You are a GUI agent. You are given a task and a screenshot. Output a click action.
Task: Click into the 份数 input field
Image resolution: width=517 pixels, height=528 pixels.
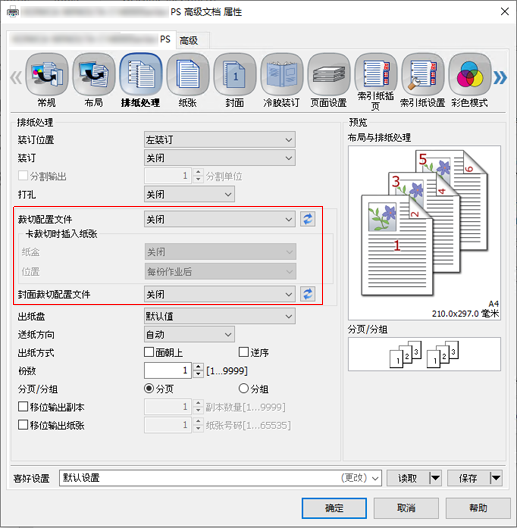pyautogui.click(x=168, y=370)
